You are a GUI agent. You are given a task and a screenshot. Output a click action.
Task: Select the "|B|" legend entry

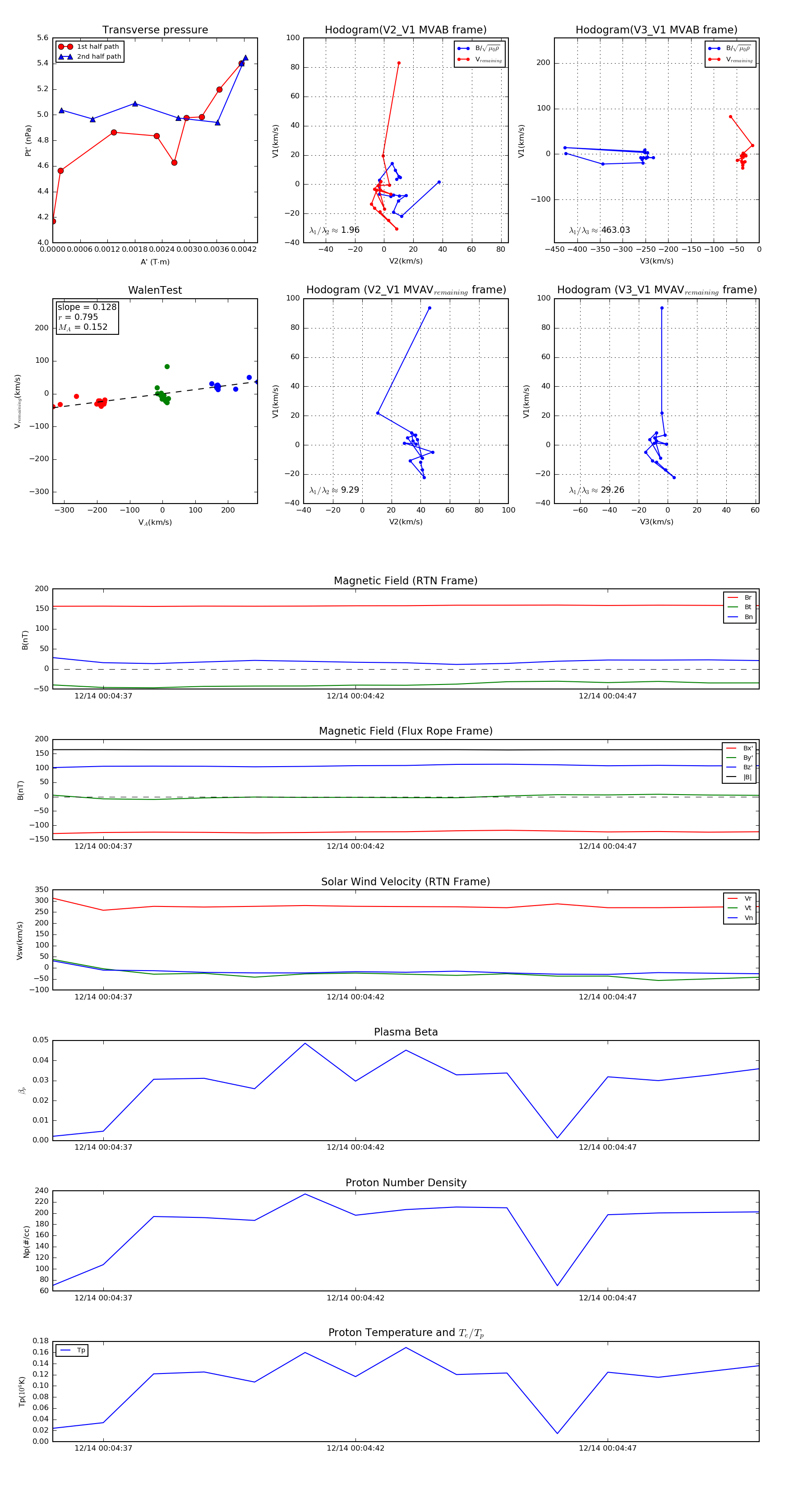tap(740, 777)
